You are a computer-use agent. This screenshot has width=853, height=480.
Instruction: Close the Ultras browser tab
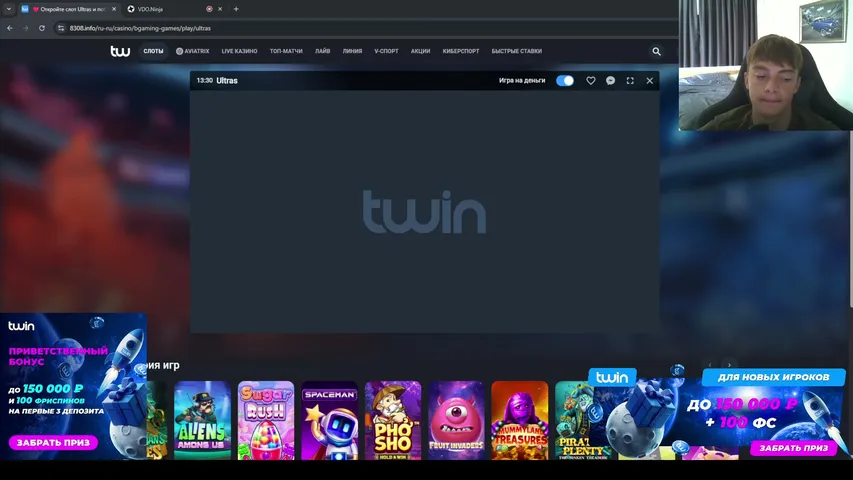point(114,9)
